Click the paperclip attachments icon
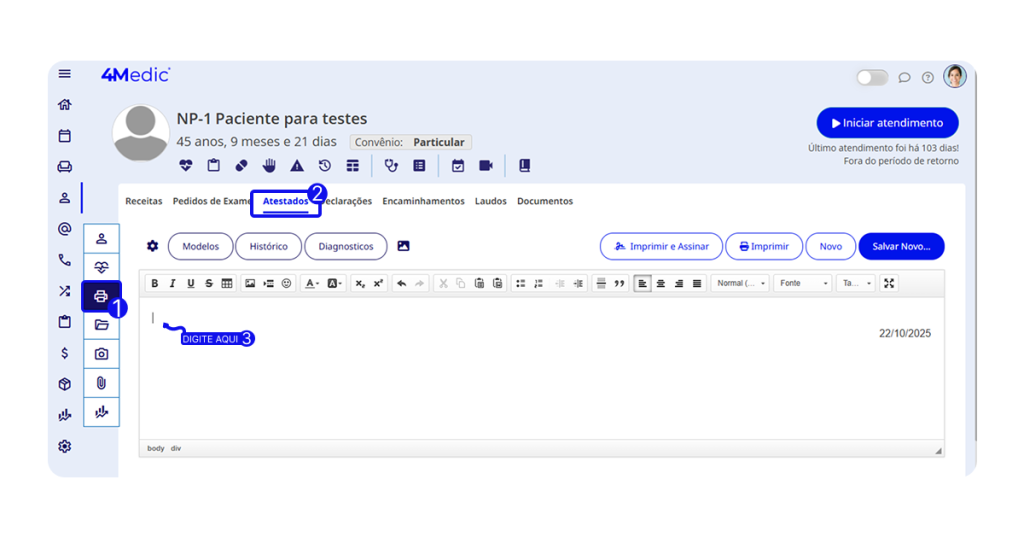This screenshot has width=1024, height=538. (101, 383)
